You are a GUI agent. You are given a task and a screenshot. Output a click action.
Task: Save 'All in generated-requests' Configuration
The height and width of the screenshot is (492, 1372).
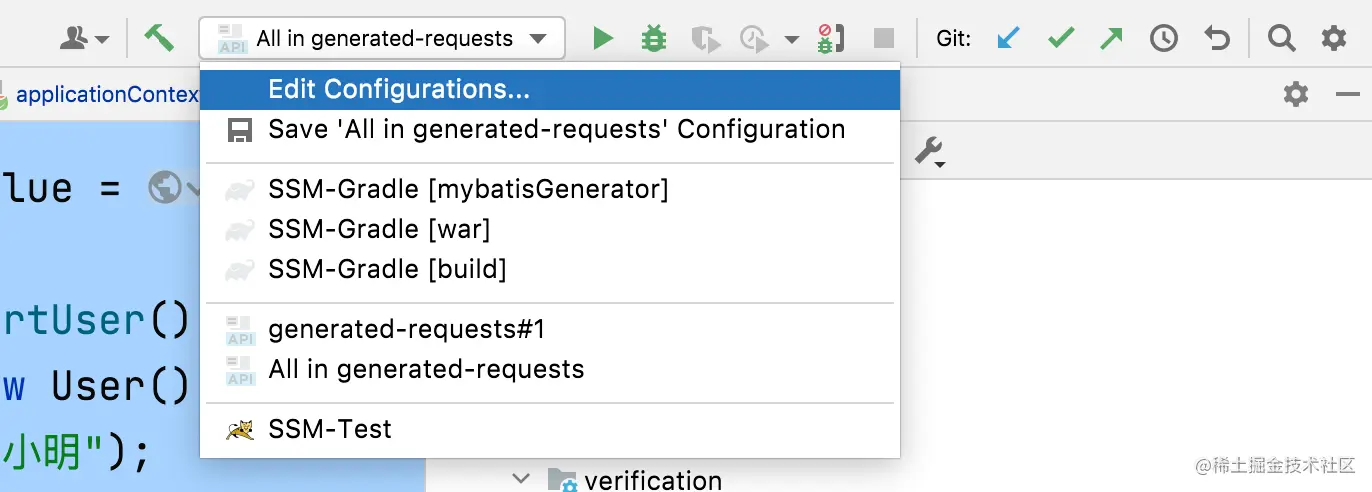[556, 129]
